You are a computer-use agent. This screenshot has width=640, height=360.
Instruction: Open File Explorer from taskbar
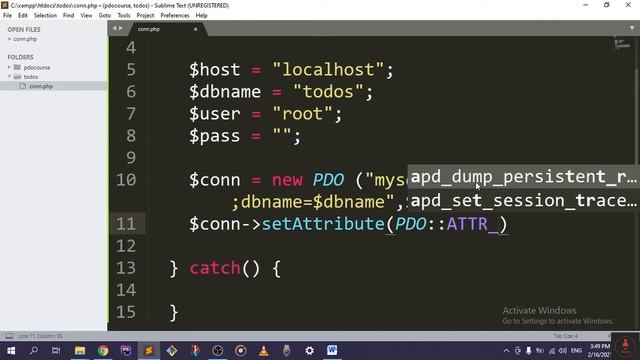pos(80,351)
